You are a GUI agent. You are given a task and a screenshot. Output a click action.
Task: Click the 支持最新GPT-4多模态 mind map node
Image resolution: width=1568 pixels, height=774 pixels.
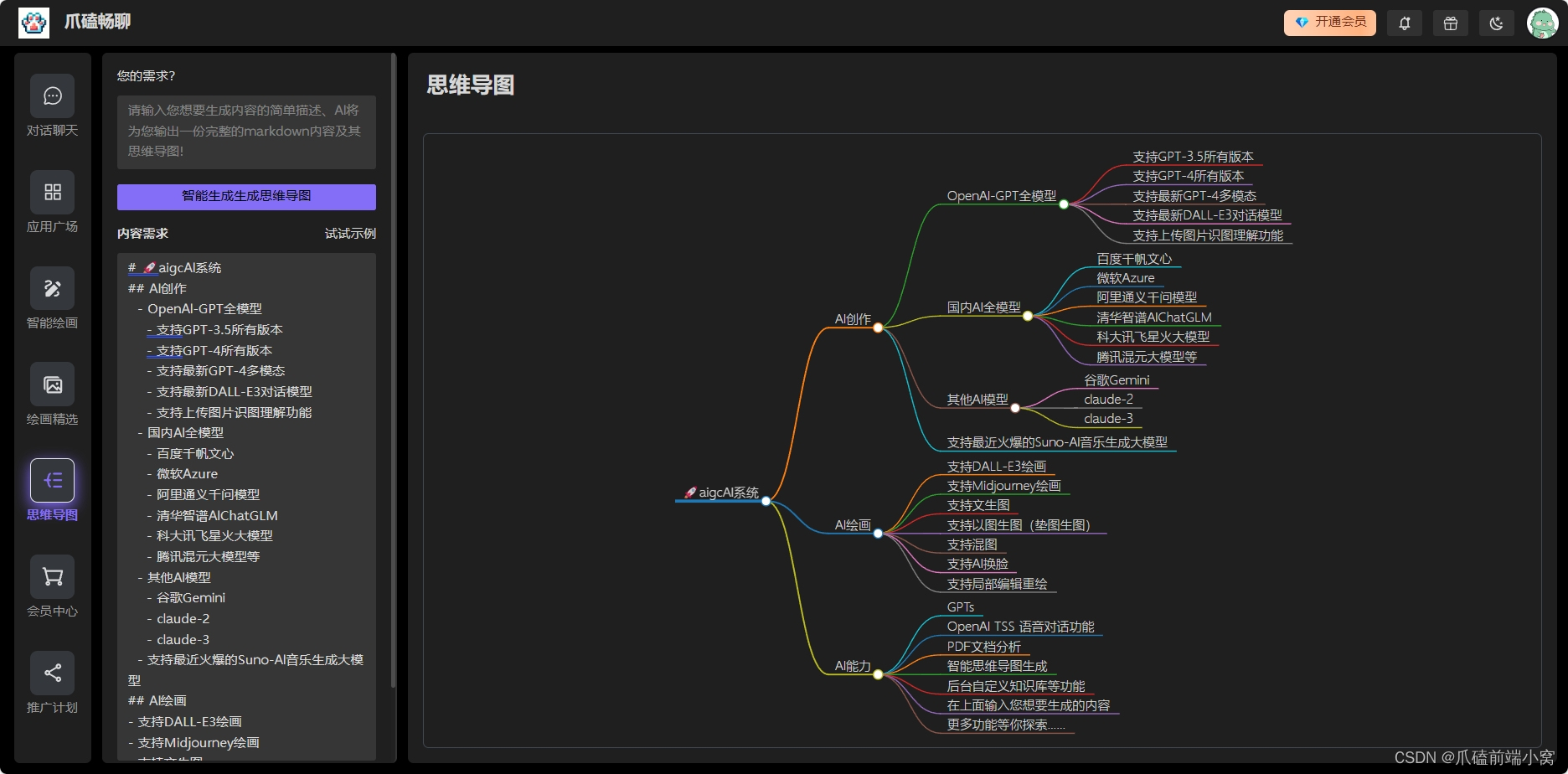point(1194,196)
